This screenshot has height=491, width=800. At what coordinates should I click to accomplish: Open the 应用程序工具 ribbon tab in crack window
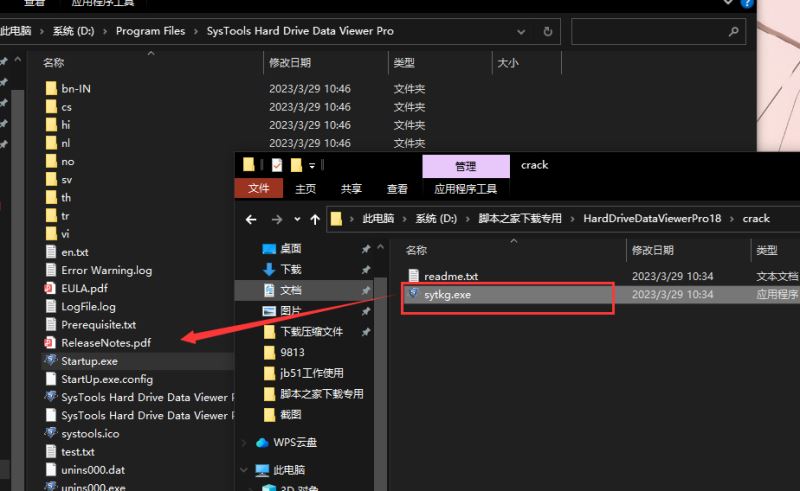coord(465,189)
